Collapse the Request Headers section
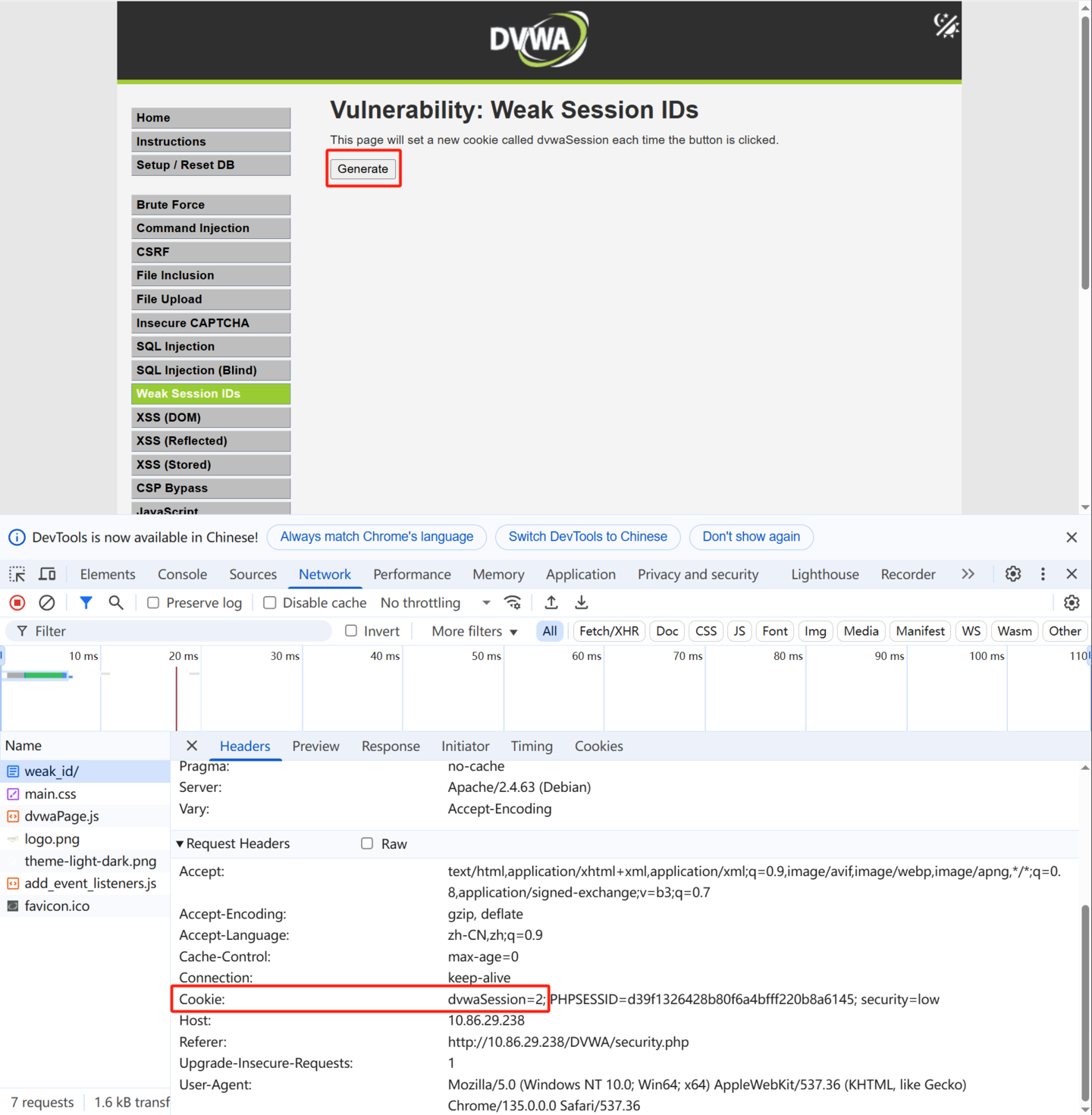Image resolution: width=1092 pixels, height=1115 pixels. 180,843
